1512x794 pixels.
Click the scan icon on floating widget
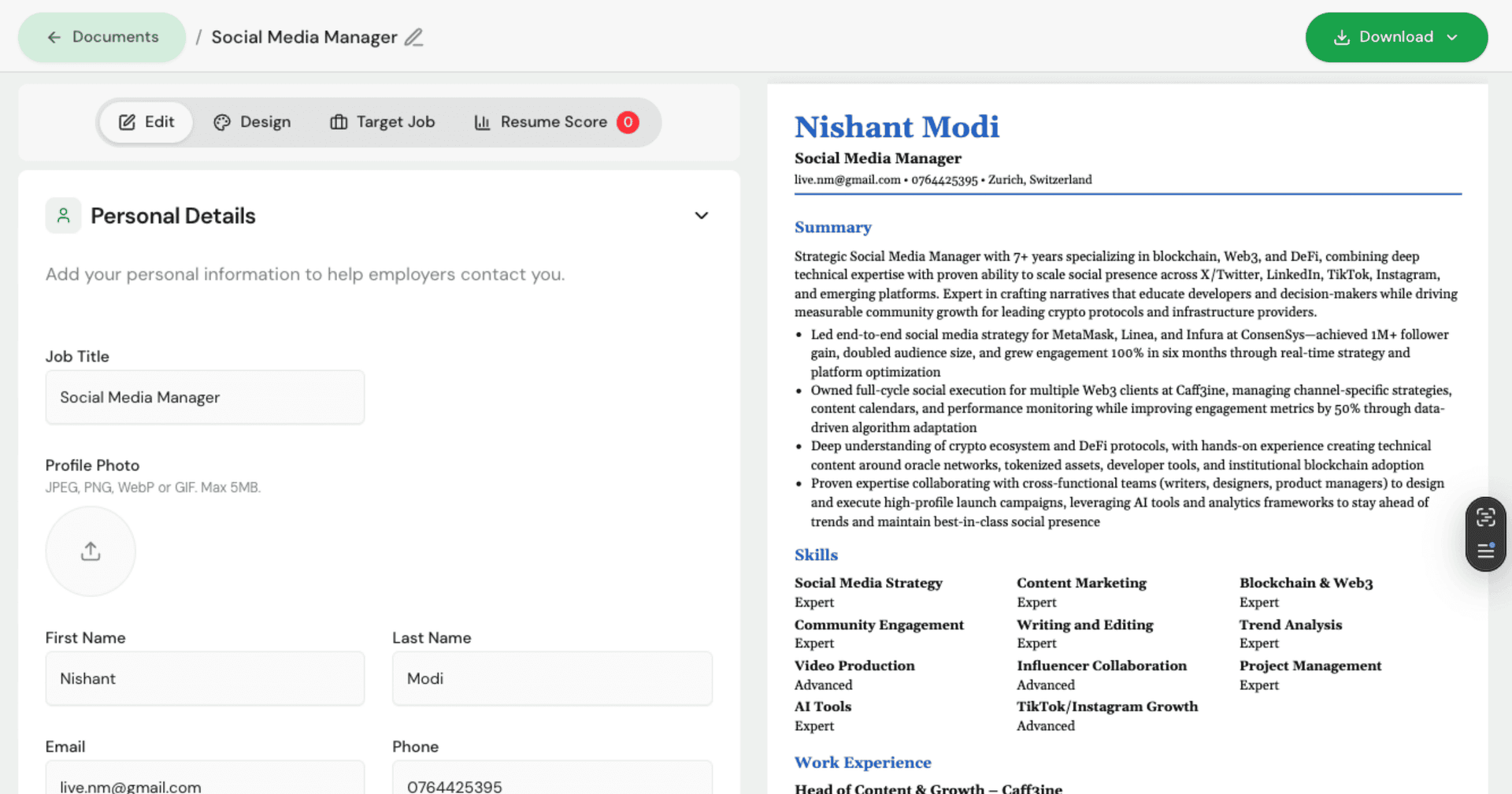[1486, 518]
